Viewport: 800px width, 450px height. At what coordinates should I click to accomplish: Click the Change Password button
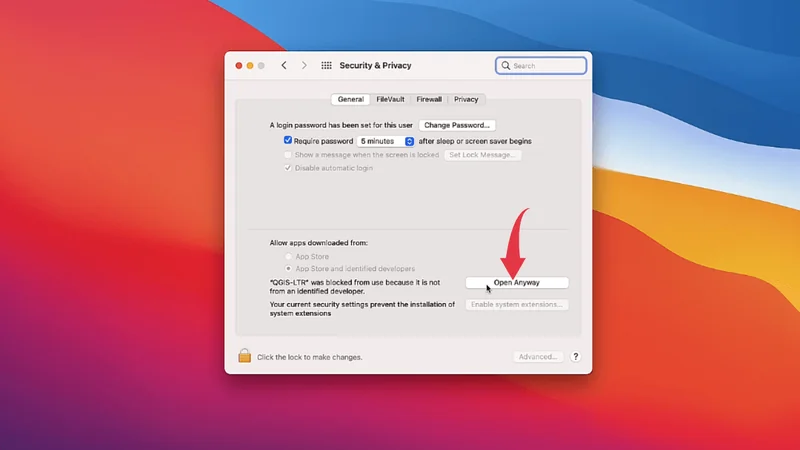coord(457,125)
